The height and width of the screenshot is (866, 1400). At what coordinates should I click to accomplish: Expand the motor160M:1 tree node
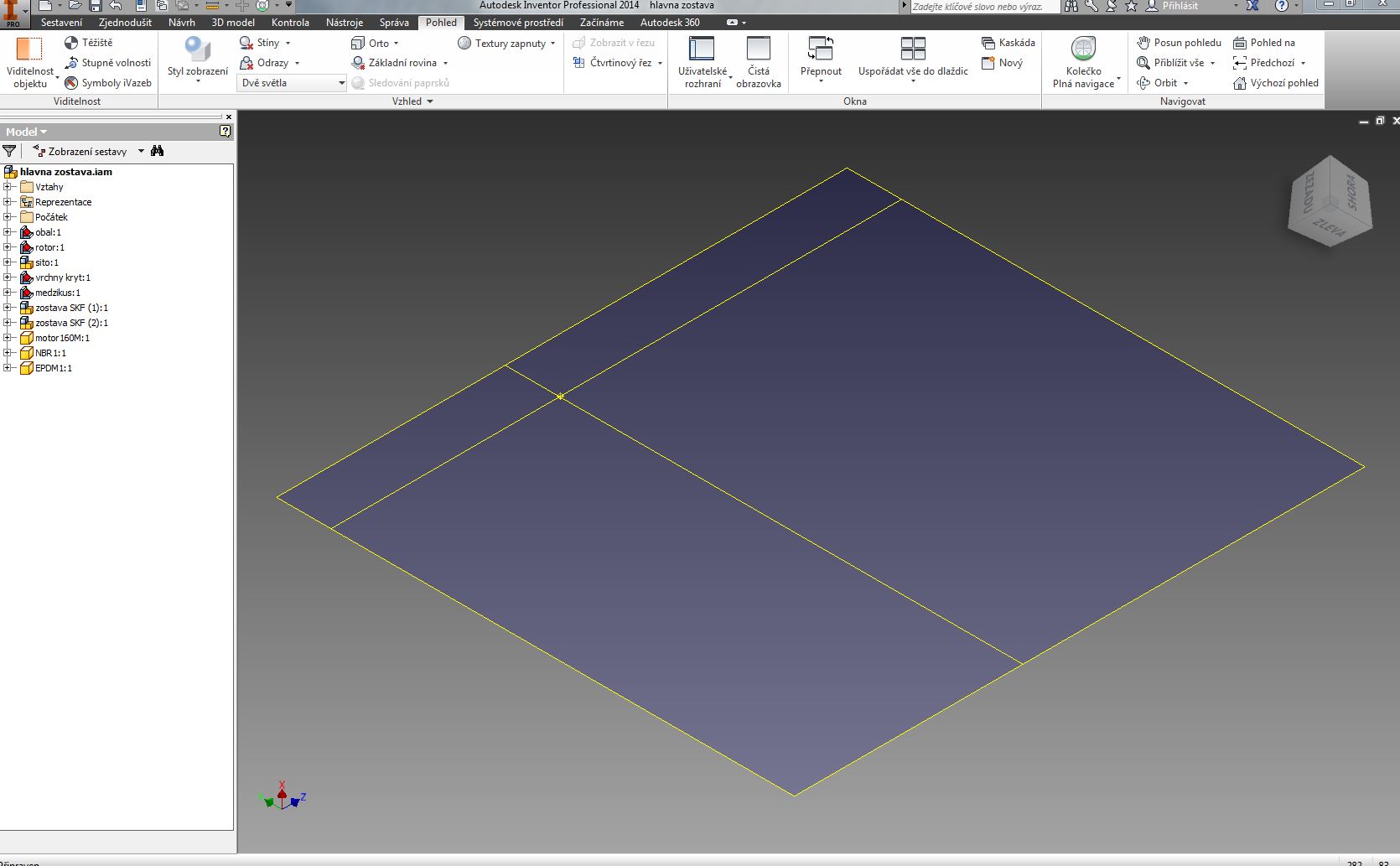[x=8, y=338]
